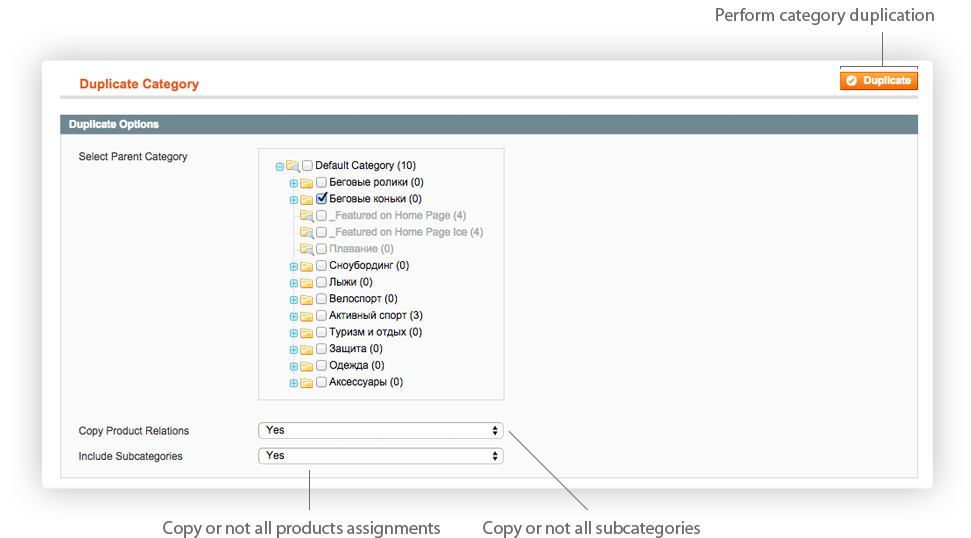
Task: Select the _Featured on Home Page Ice (4) label
Action: [x=406, y=232]
